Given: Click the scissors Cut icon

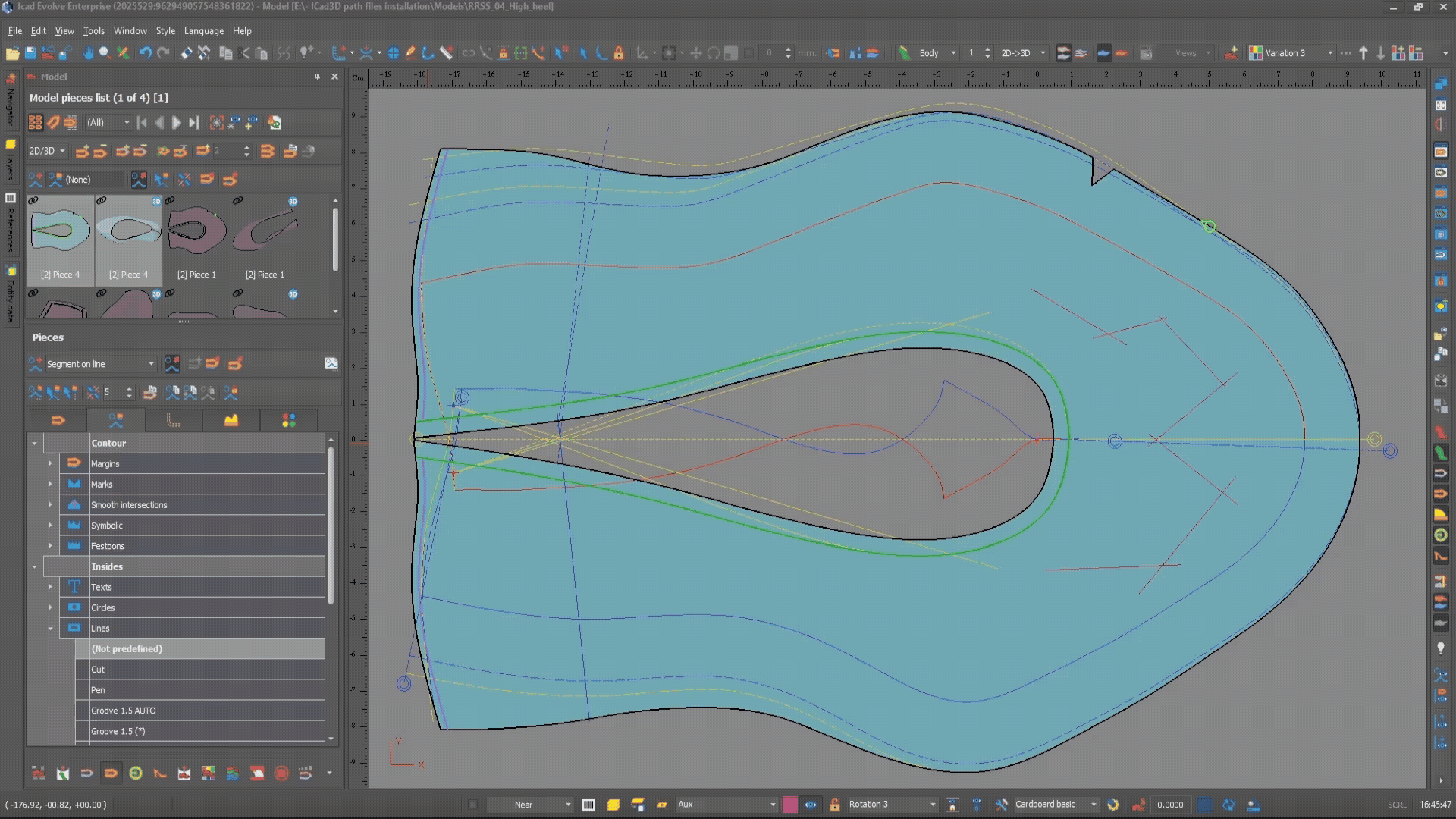Looking at the screenshot, I should pyautogui.click(x=243, y=53).
